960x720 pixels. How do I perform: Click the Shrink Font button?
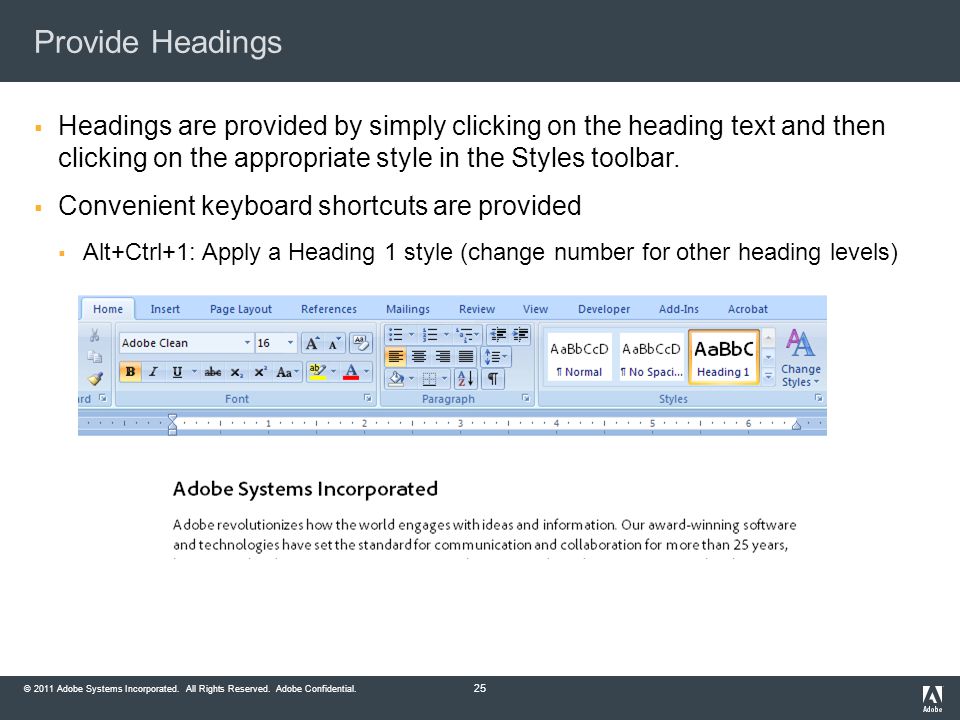point(334,343)
